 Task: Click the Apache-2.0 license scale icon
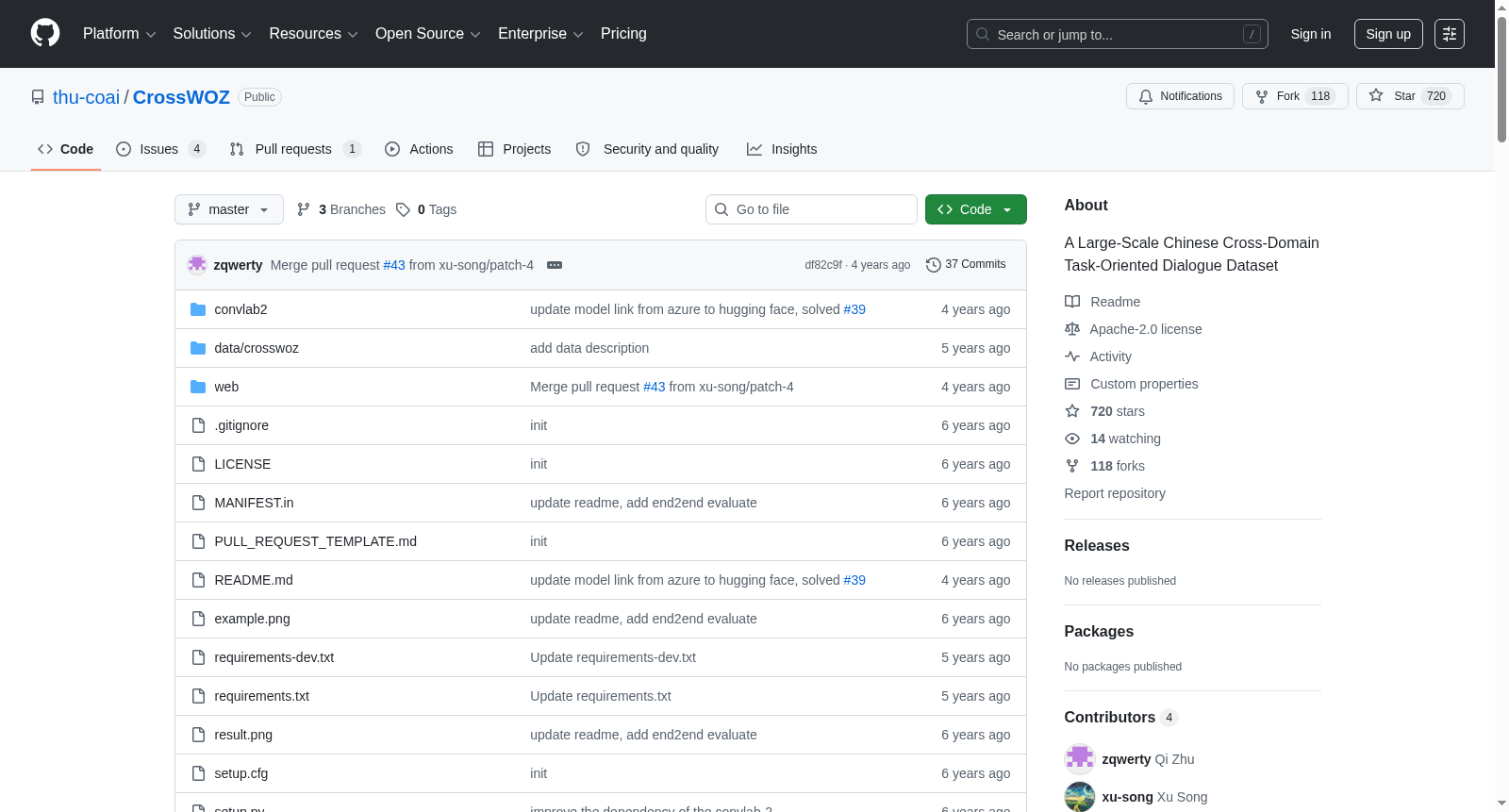(1072, 329)
